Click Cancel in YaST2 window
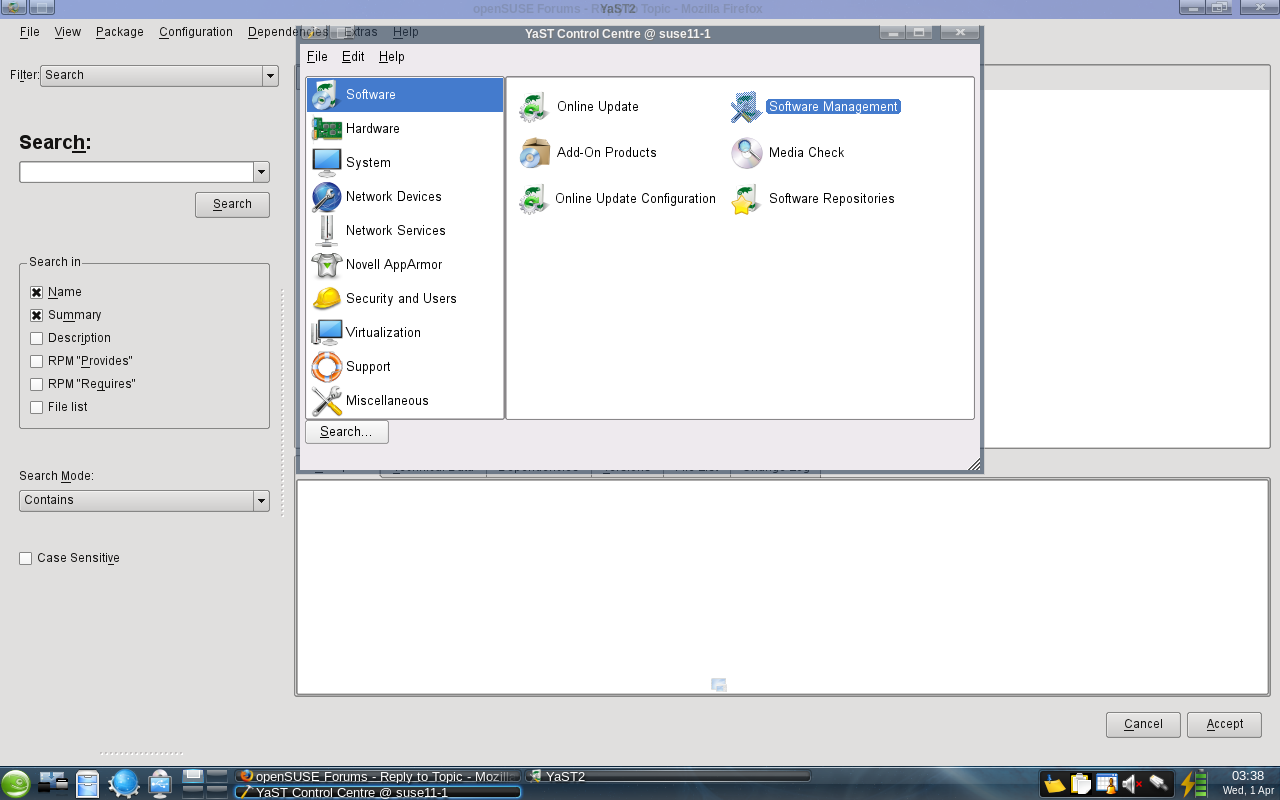The width and height of the screenshot is (1280, 800). click(x=1143, y=724)
